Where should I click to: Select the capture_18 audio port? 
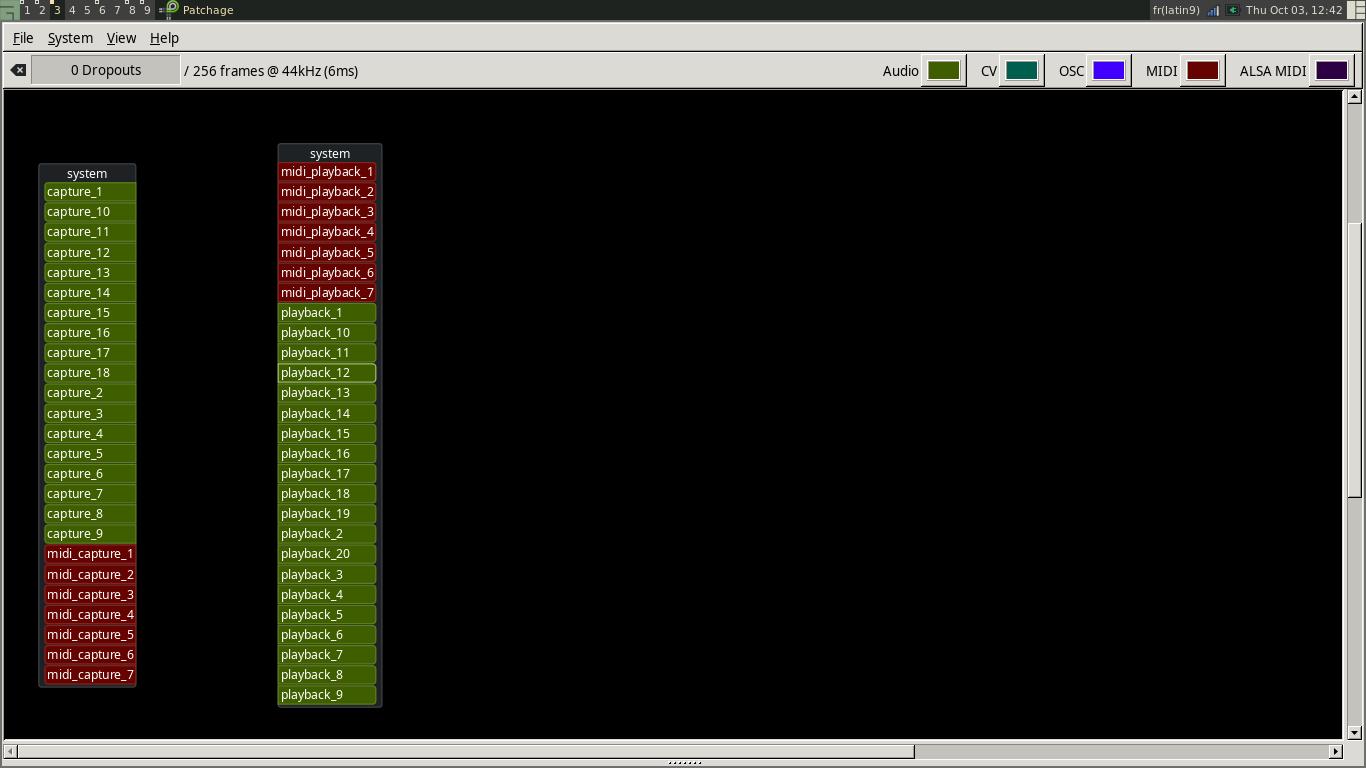coord(90,373)
